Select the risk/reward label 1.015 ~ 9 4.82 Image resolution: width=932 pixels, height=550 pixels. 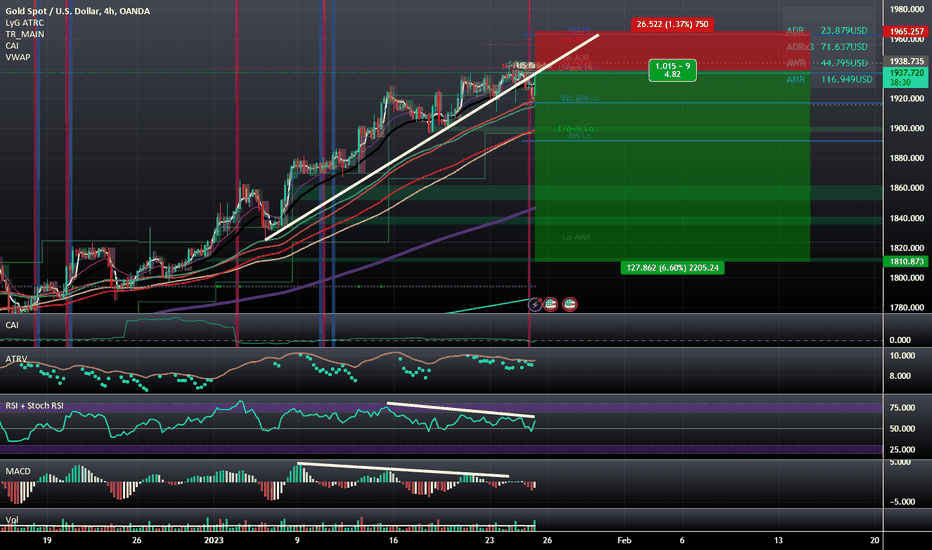[672, 70]
